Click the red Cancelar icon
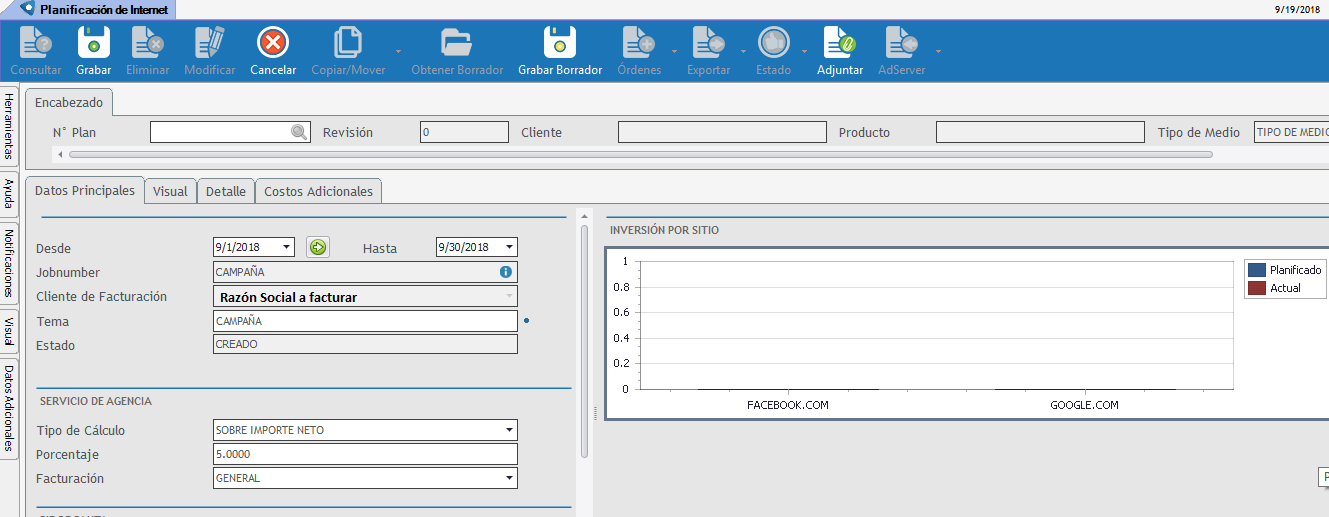The height and width of the screenshot is (517, 1329). tap(273, 43)
